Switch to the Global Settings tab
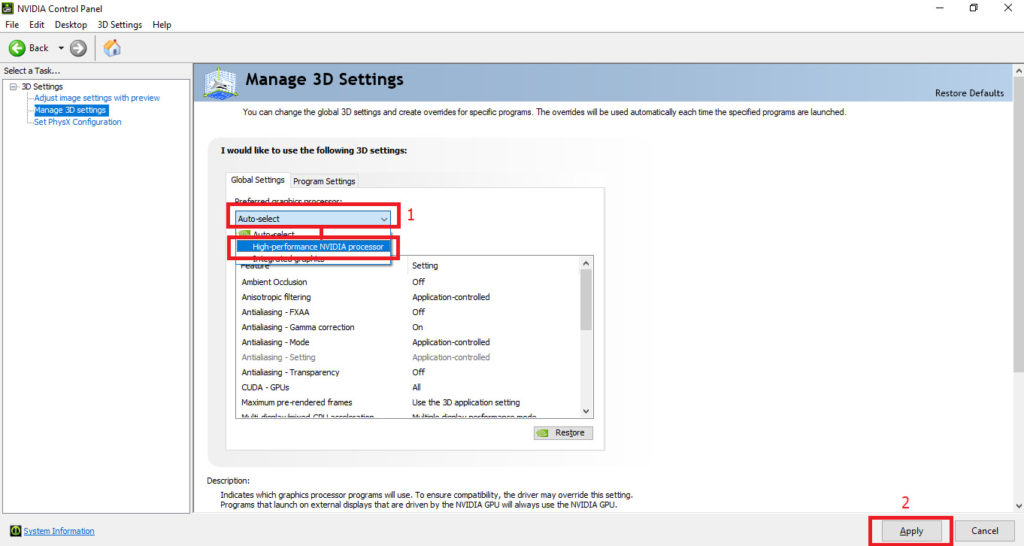Screen dimensions: 1024x546 click(x=257, y=180)
